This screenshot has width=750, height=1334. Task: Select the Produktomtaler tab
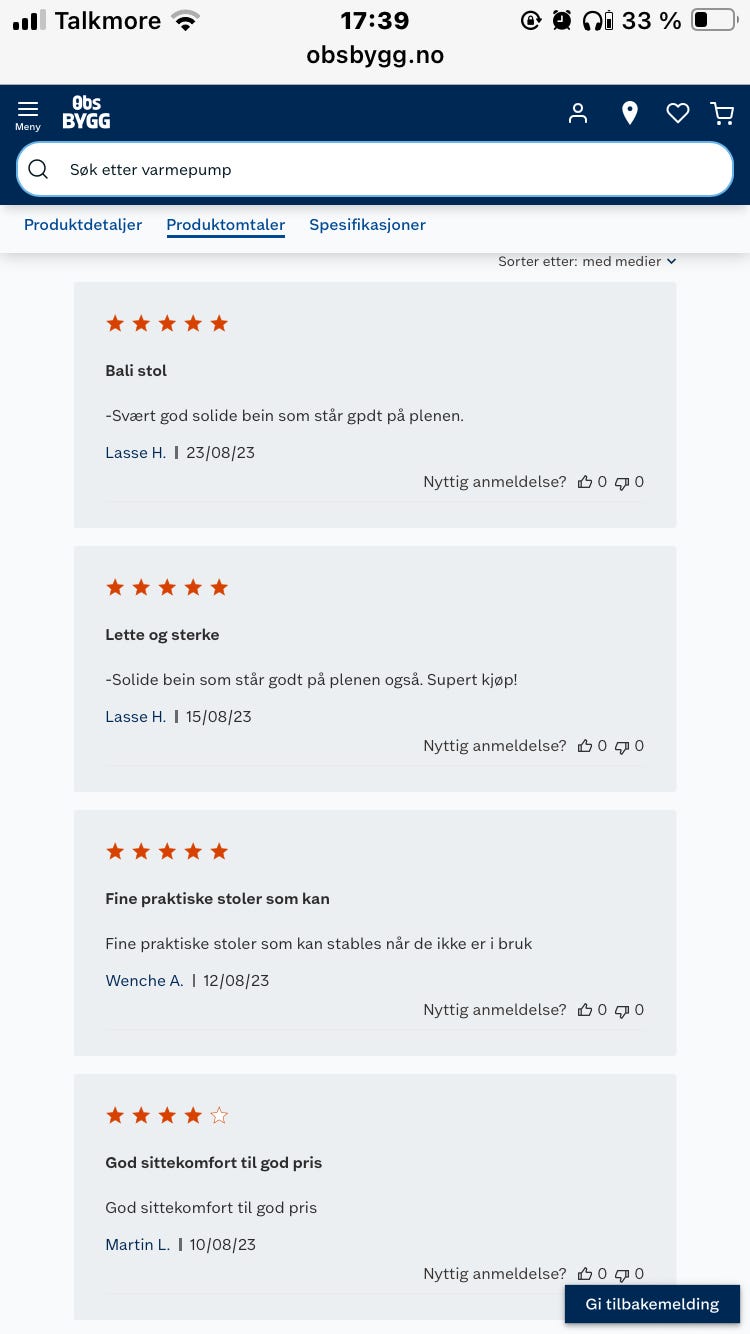coord(226,225)
